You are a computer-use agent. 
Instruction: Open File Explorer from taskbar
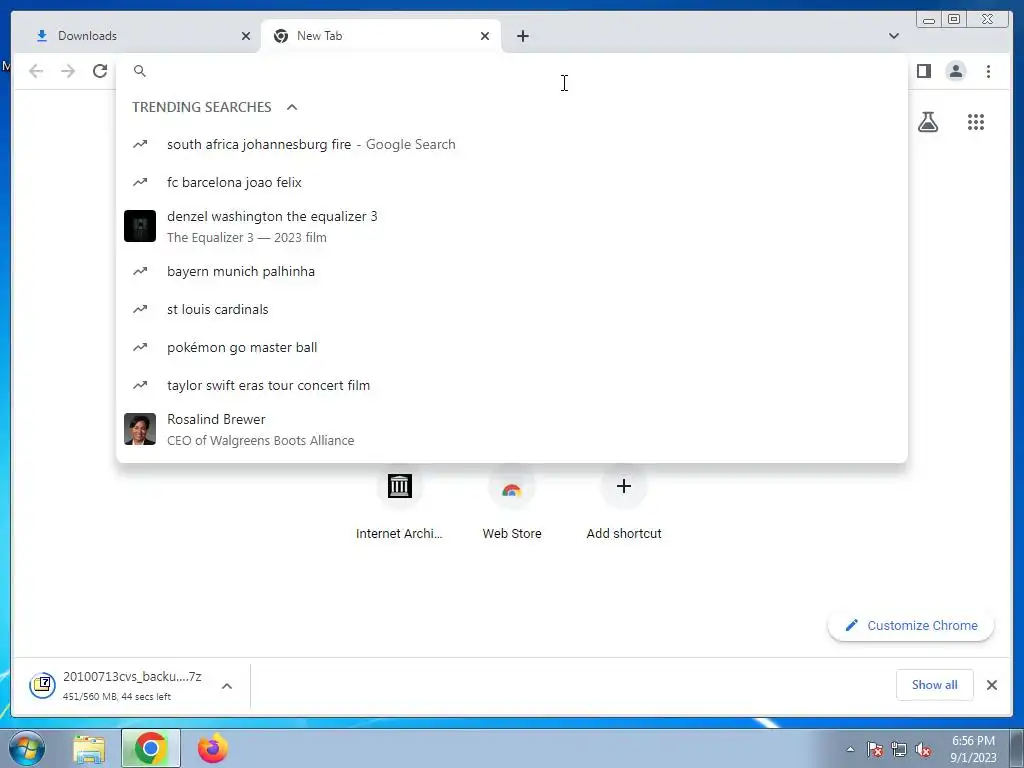point(89,749)
